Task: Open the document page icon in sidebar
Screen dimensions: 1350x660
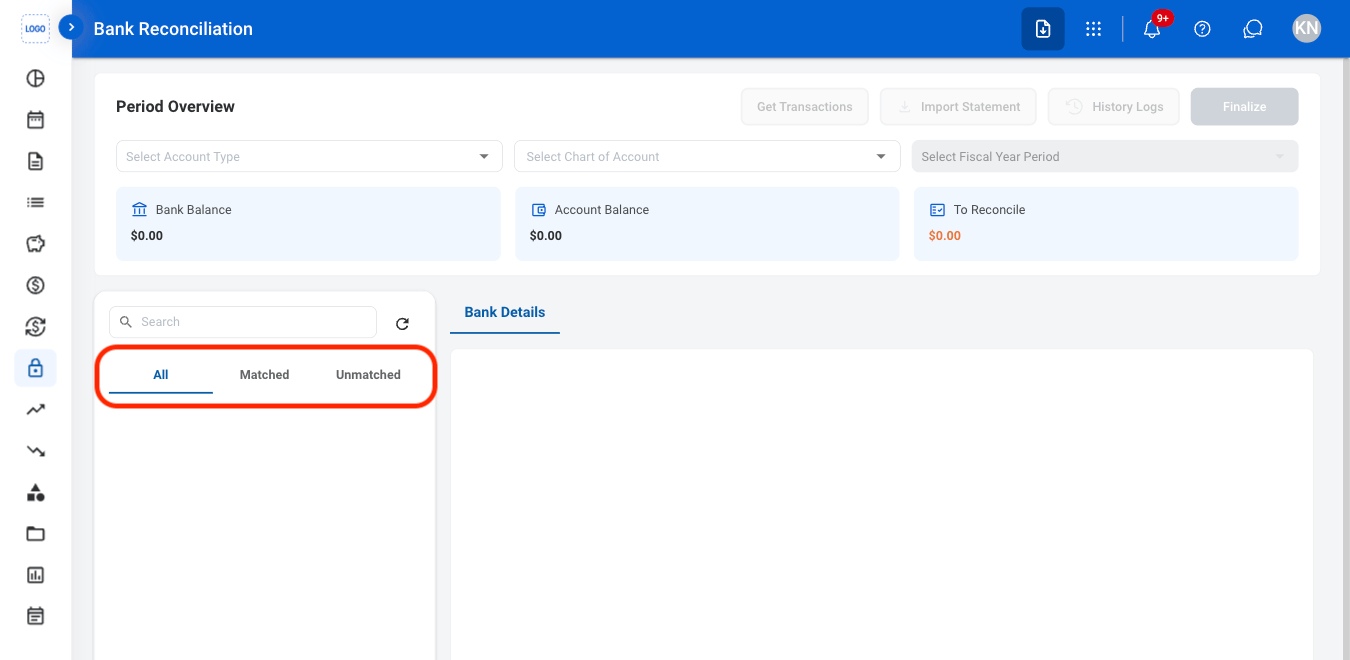Action: pos(35,161)
